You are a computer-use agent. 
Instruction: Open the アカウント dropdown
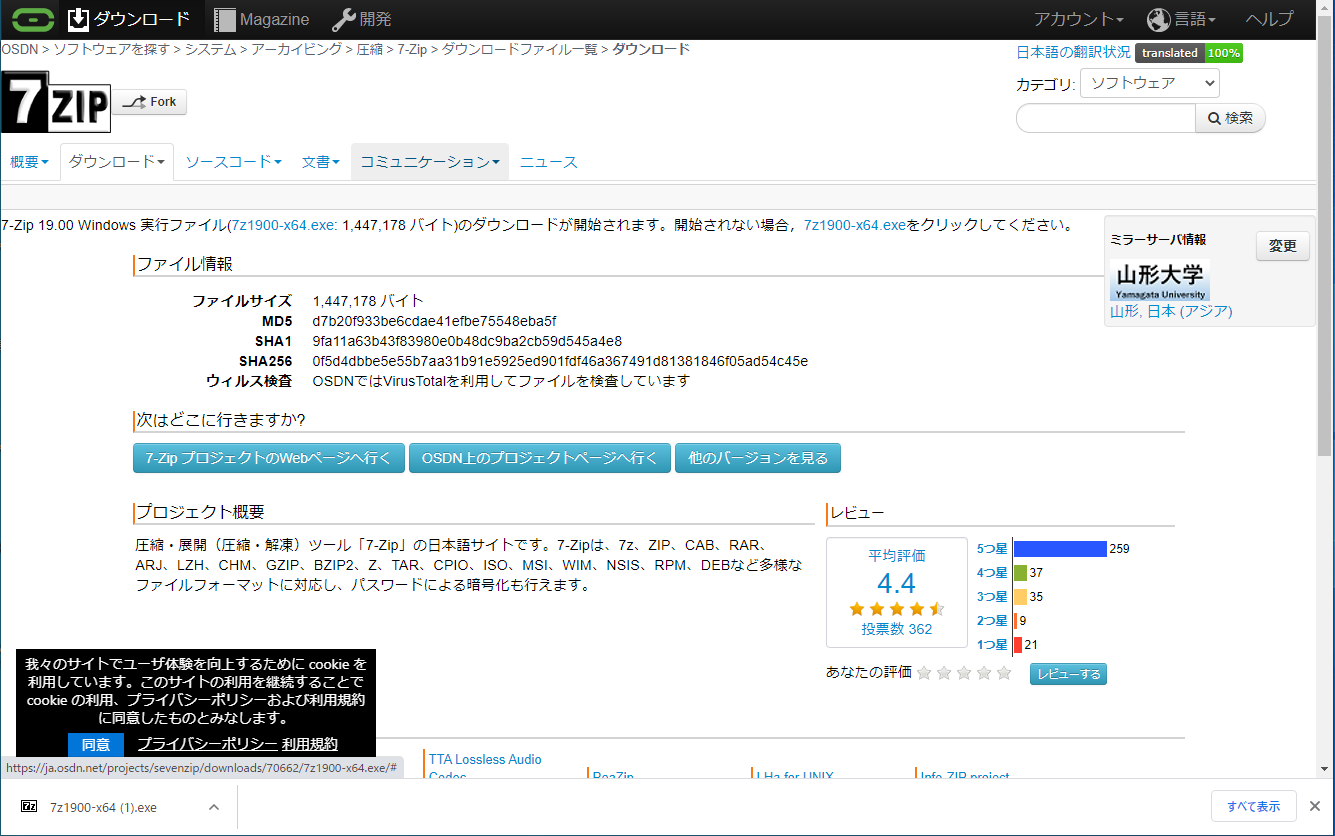pos(1078,19)
